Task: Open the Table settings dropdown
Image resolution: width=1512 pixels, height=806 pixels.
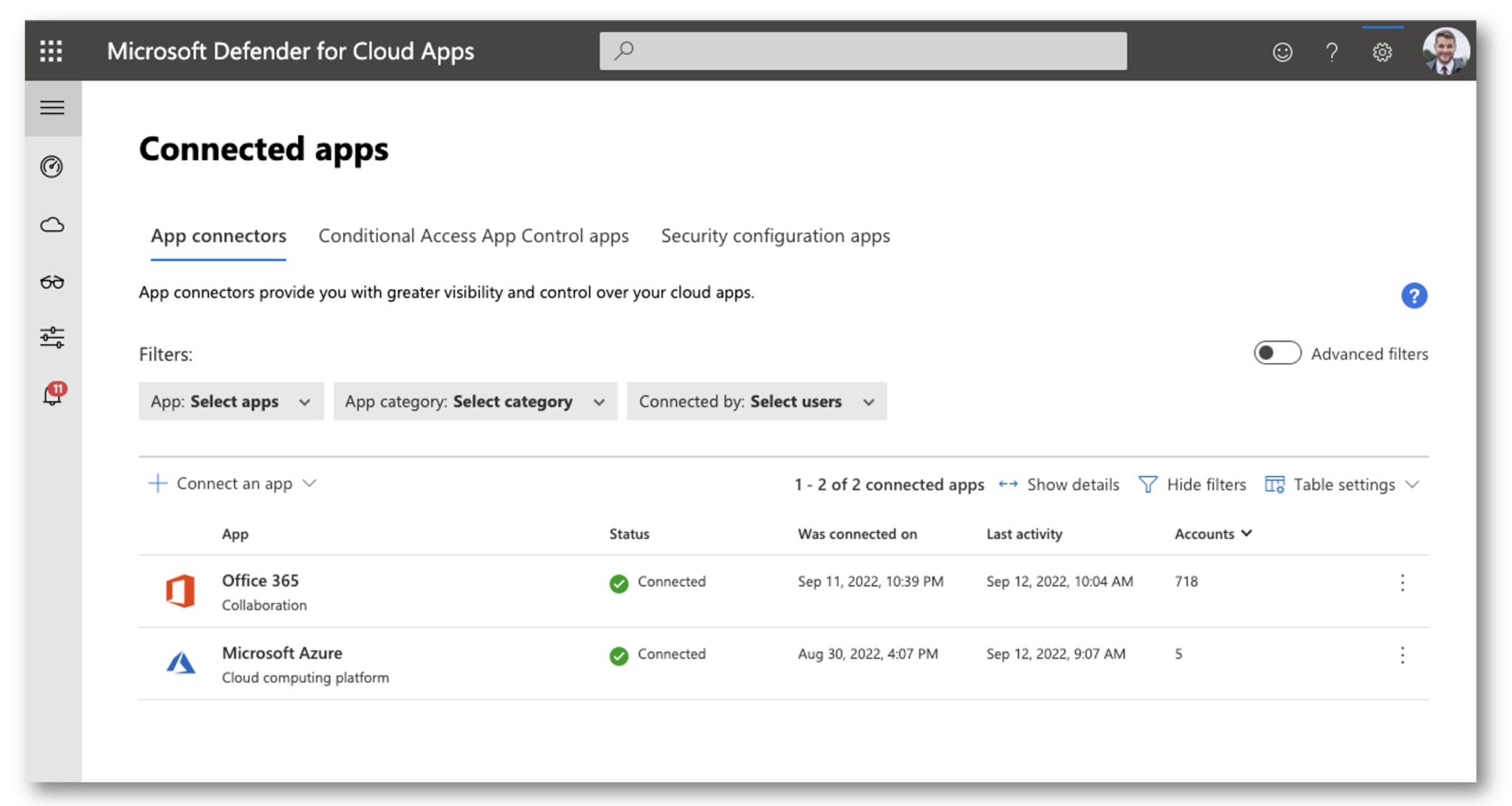Action: [x=1342, y=485]
